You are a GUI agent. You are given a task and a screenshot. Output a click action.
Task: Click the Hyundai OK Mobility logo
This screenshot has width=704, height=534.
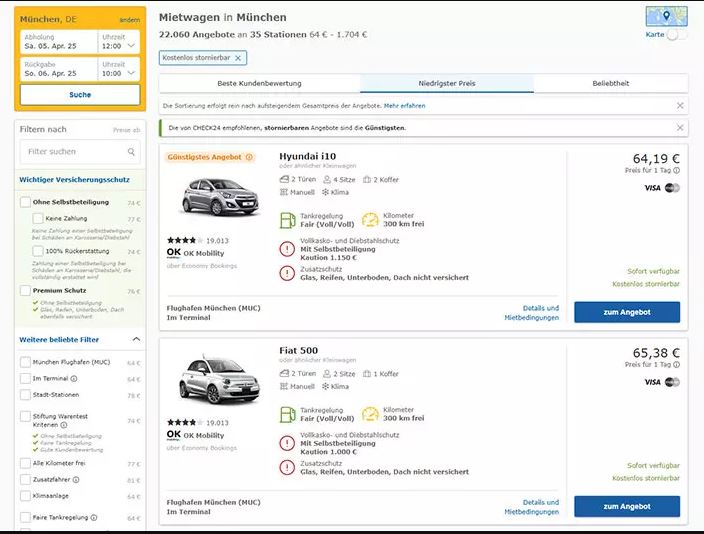coord(174,253)
